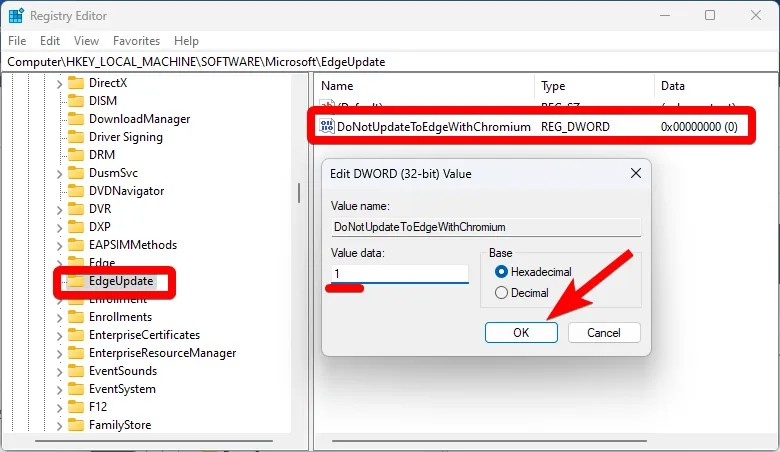This screenshot has width=780, height=452.
Task: Click the EventSounds folder icon
Action: point(76,371)
